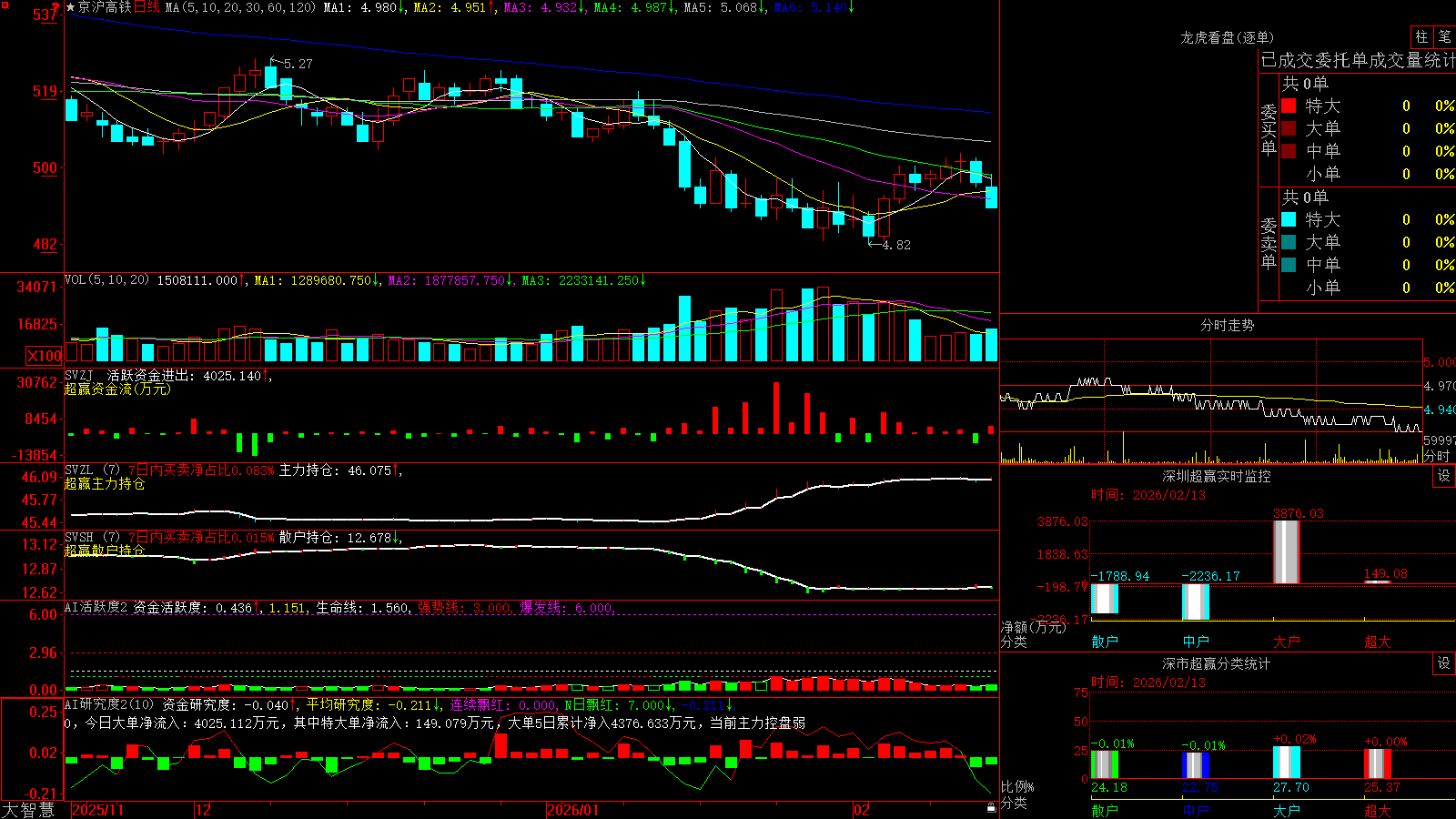Click the 超大 red bar showing 25.37
Viewport: 1456px width, 819px height.
pyautogui.click(x=1378, y=763)
